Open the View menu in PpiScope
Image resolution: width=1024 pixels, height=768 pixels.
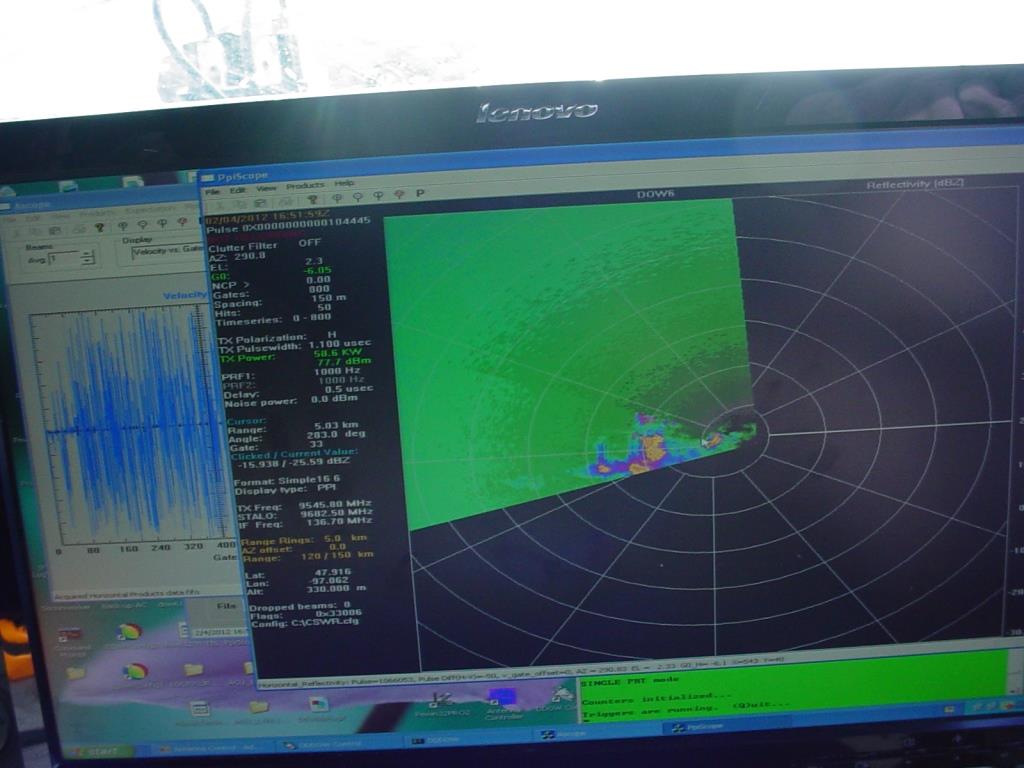click(x=266, y=188)
